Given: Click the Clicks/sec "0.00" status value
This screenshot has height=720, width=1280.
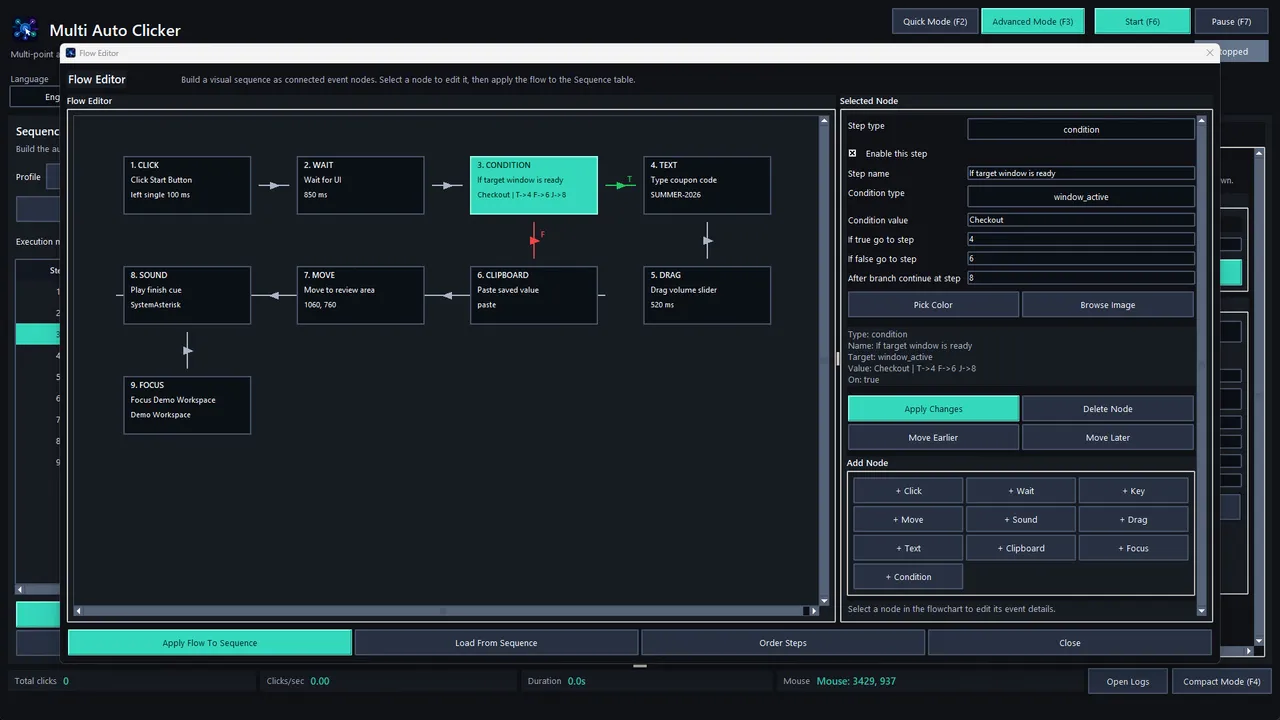Looking at the screenshot, I should coord(319,682).
